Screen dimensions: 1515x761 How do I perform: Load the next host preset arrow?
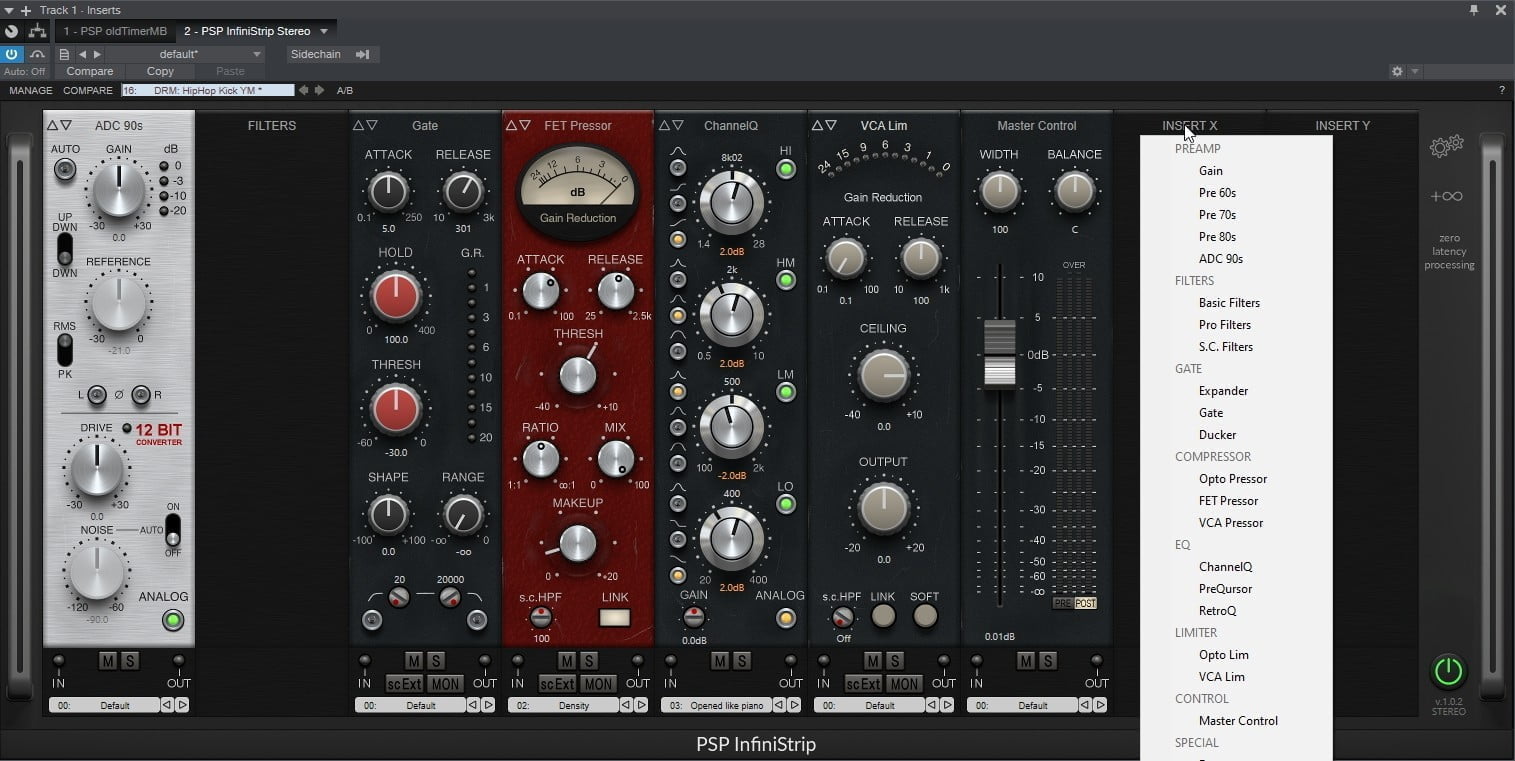[97, 54]
